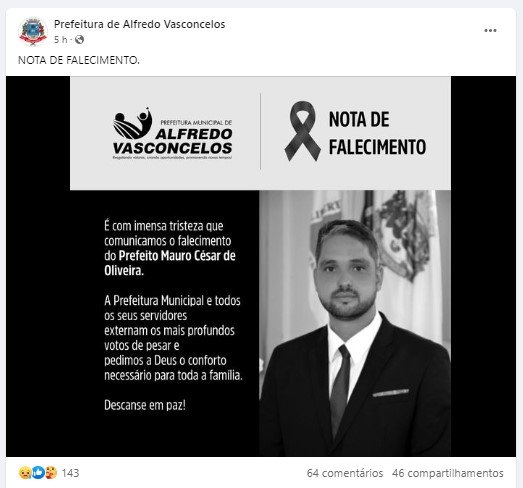Click the "Descanse em paz!" text in image
This screenshot has width=523, height=488.
click(x=145, y=406)
